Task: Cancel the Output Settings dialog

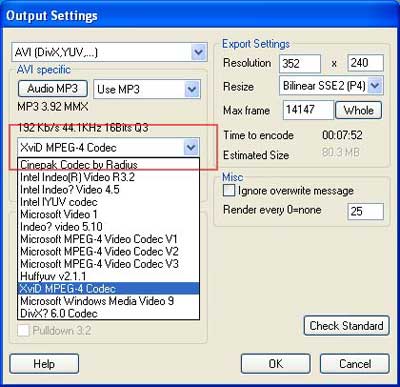Action: (x=355, y=364)
